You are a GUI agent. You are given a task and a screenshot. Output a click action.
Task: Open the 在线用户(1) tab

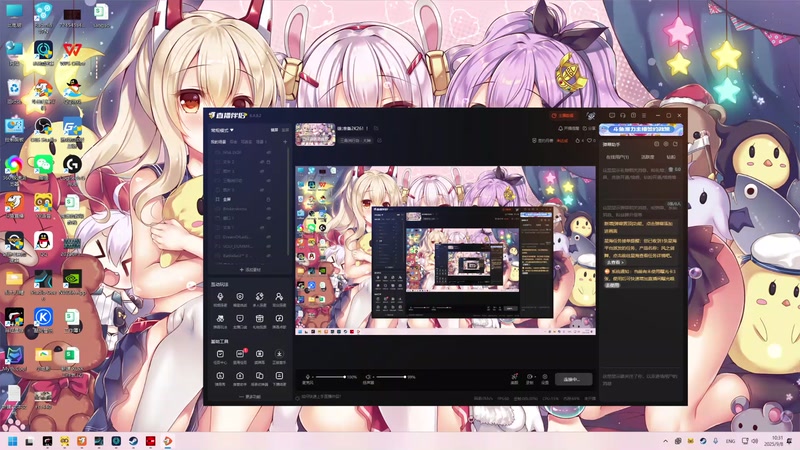(617, 157)
